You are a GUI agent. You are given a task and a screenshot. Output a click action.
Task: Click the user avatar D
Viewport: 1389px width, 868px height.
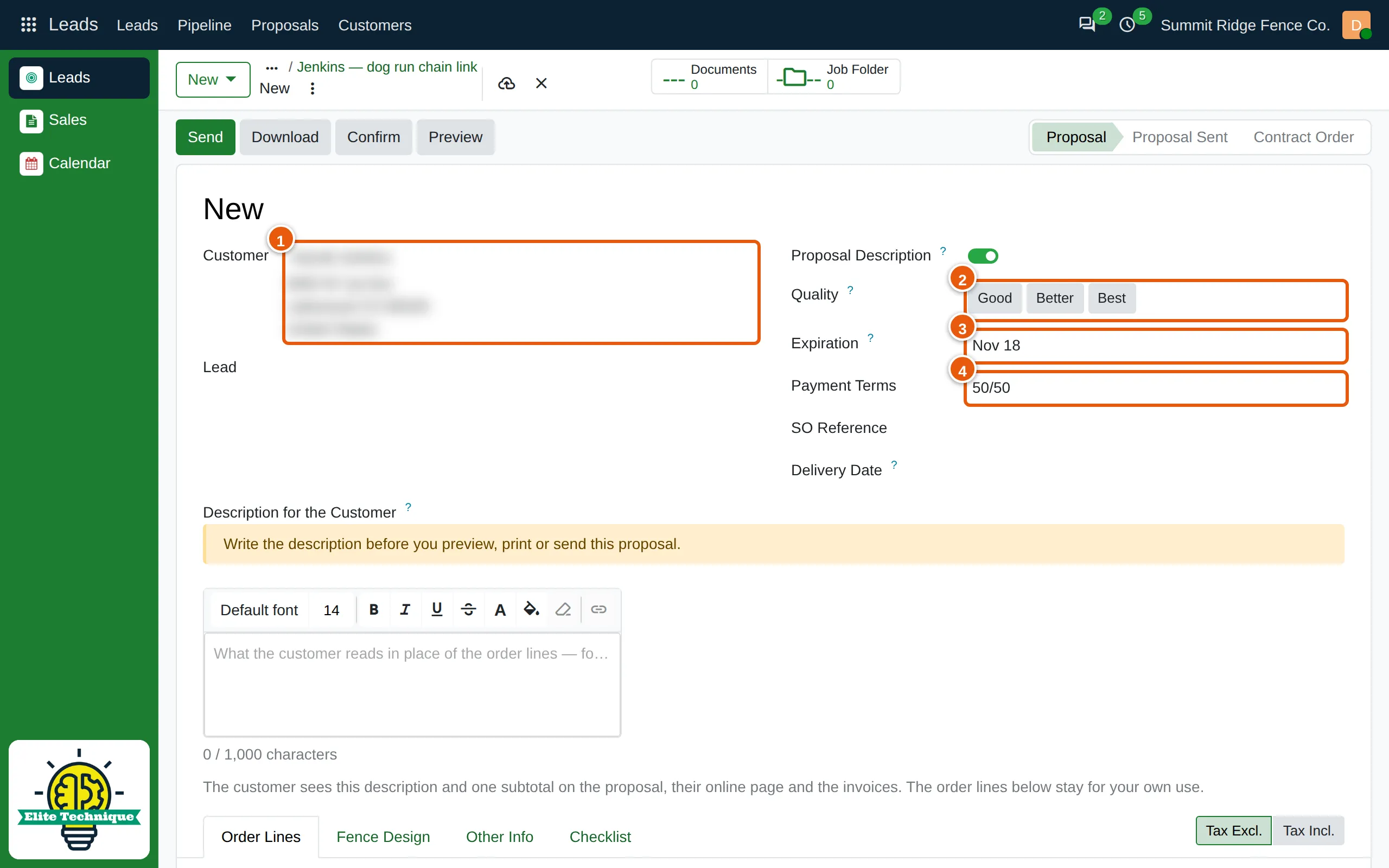tap(1356, 25)
